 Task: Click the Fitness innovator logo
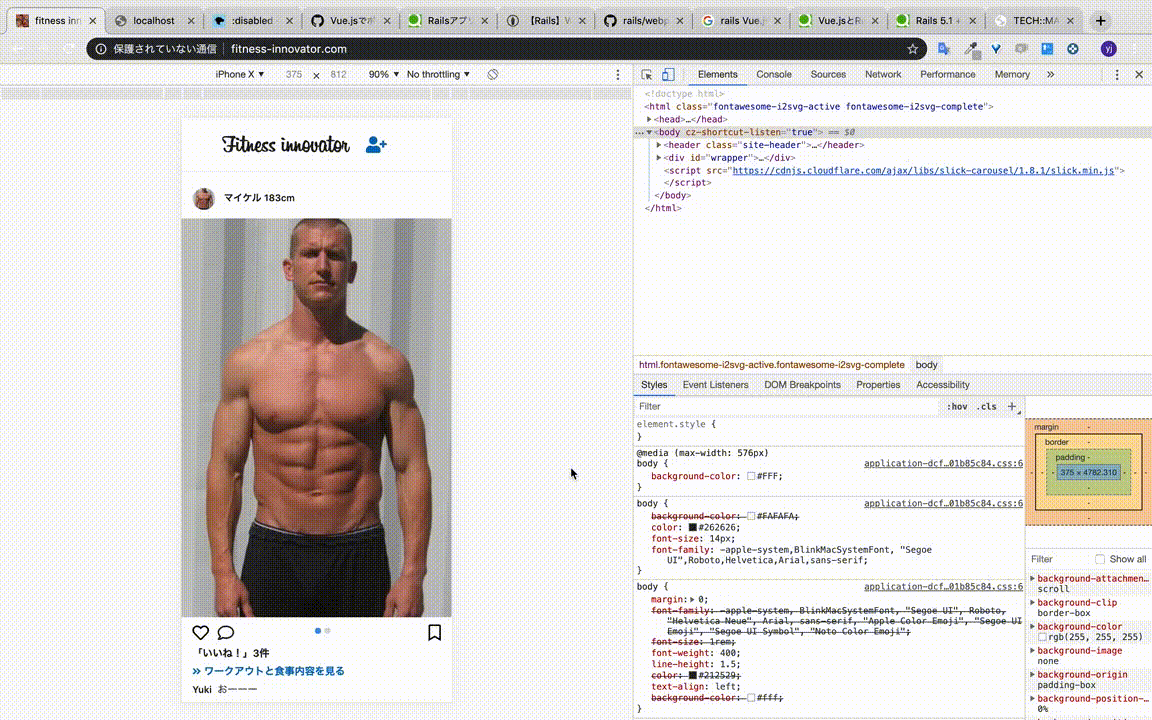(x=286, y=145)
